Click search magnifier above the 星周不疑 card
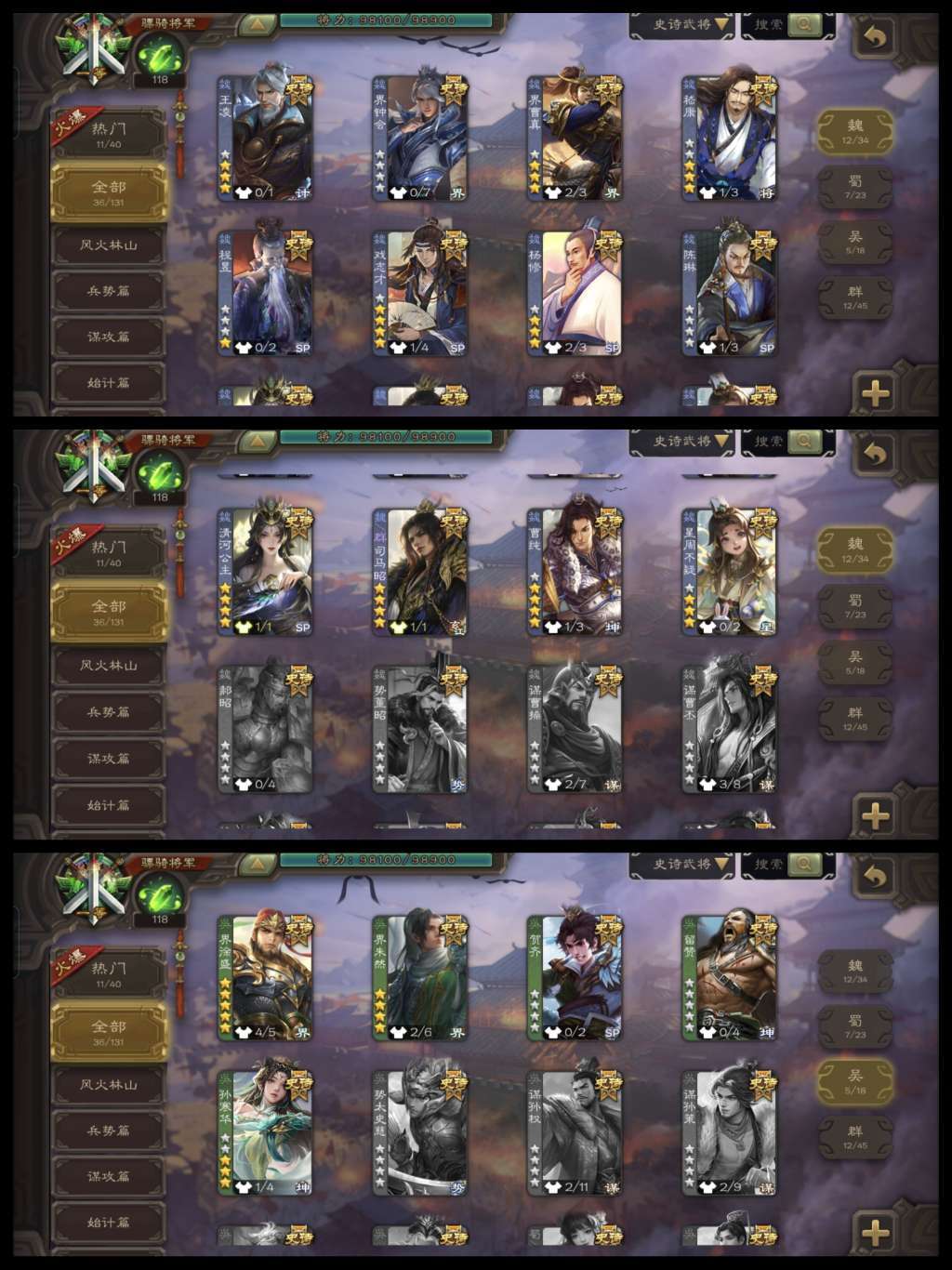The image size is (952, 1270). pos(803,442)
